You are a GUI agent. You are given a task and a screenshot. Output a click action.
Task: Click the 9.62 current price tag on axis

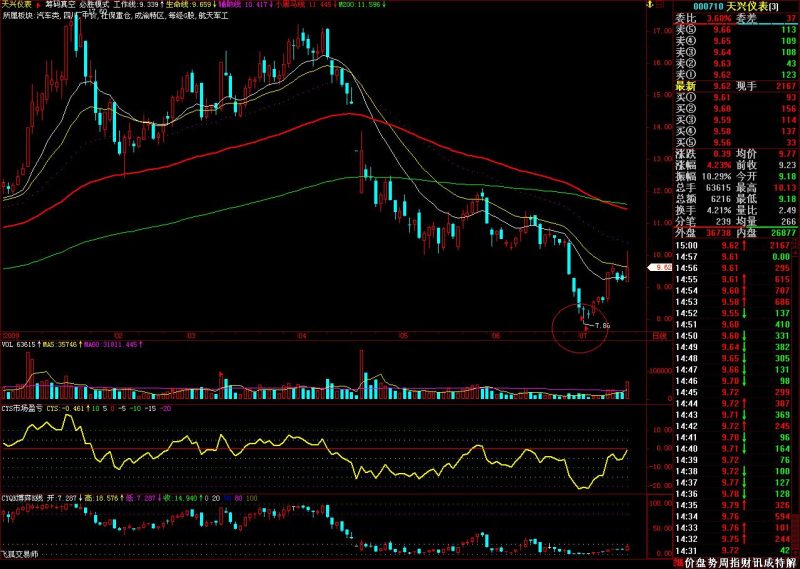pos(660,267)
